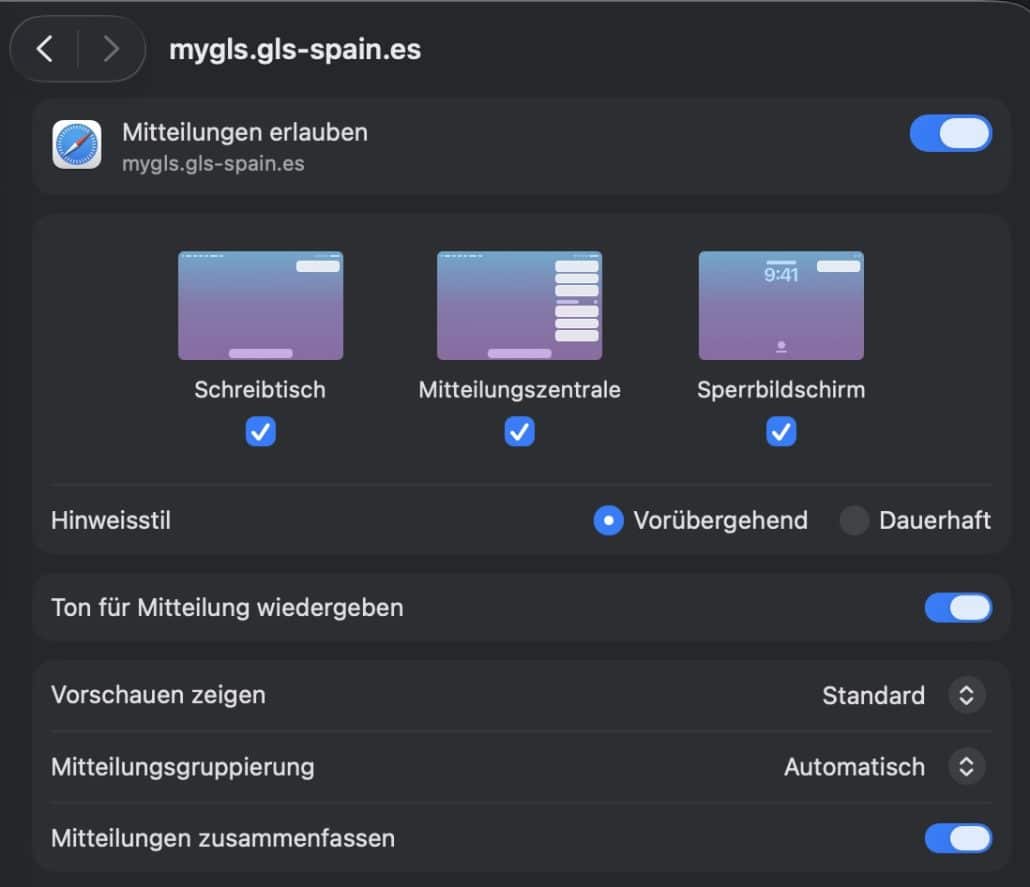The height and width of the screenshot is (887, 1030).
Task: Uncheck the Schreibtisch checkbox
Action: pos(260,431)
